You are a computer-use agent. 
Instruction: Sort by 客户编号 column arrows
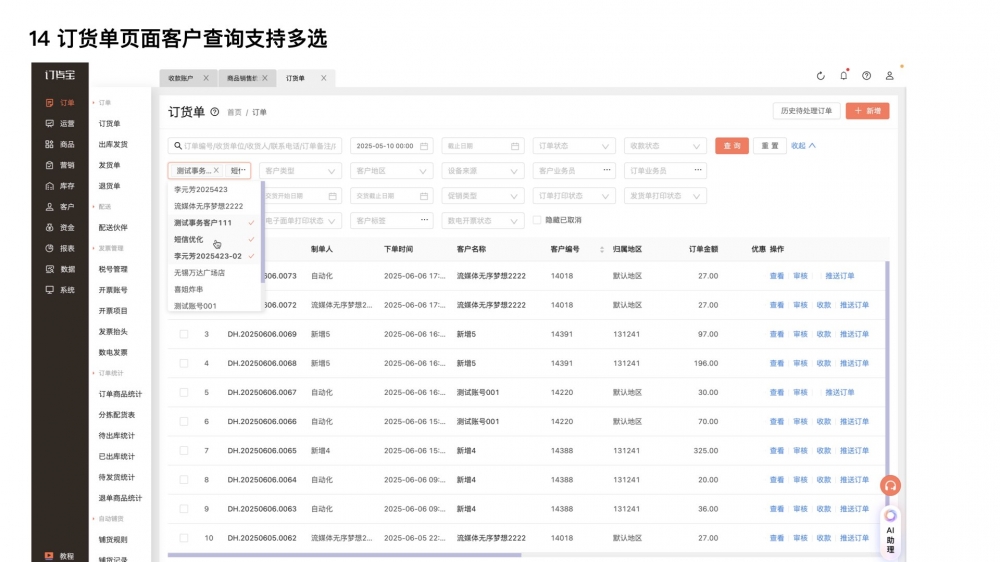(x=601, y=249)
